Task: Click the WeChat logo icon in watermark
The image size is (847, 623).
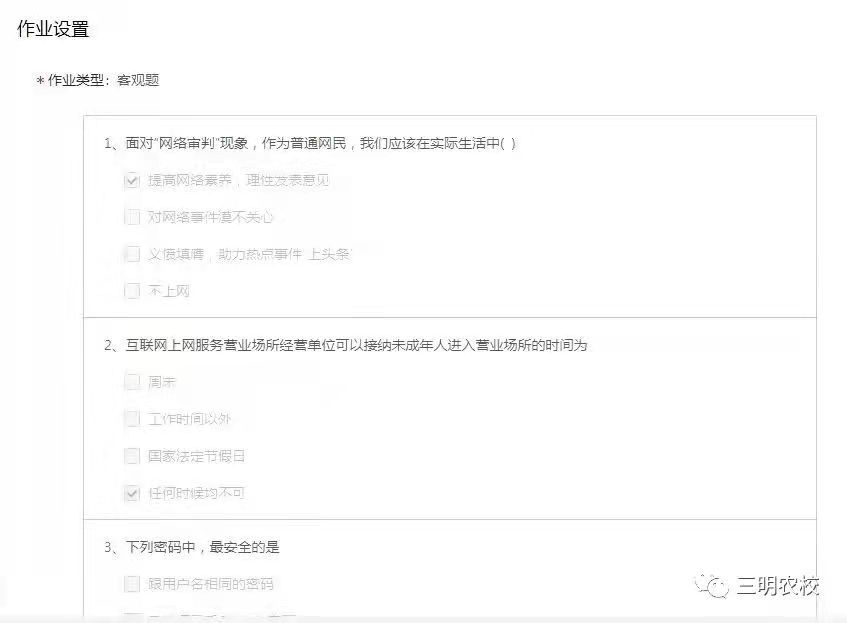Action: [711, 586]
